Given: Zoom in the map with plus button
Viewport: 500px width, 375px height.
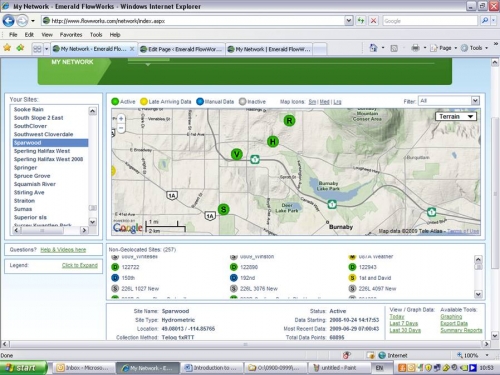Looking at the screenshot, I should click(121, 118).
